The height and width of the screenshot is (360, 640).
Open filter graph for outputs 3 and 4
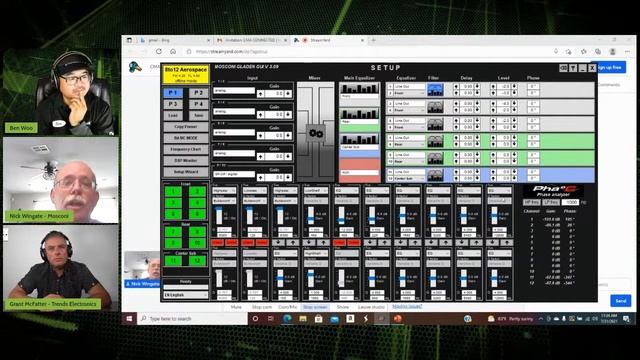pos(435,107)
